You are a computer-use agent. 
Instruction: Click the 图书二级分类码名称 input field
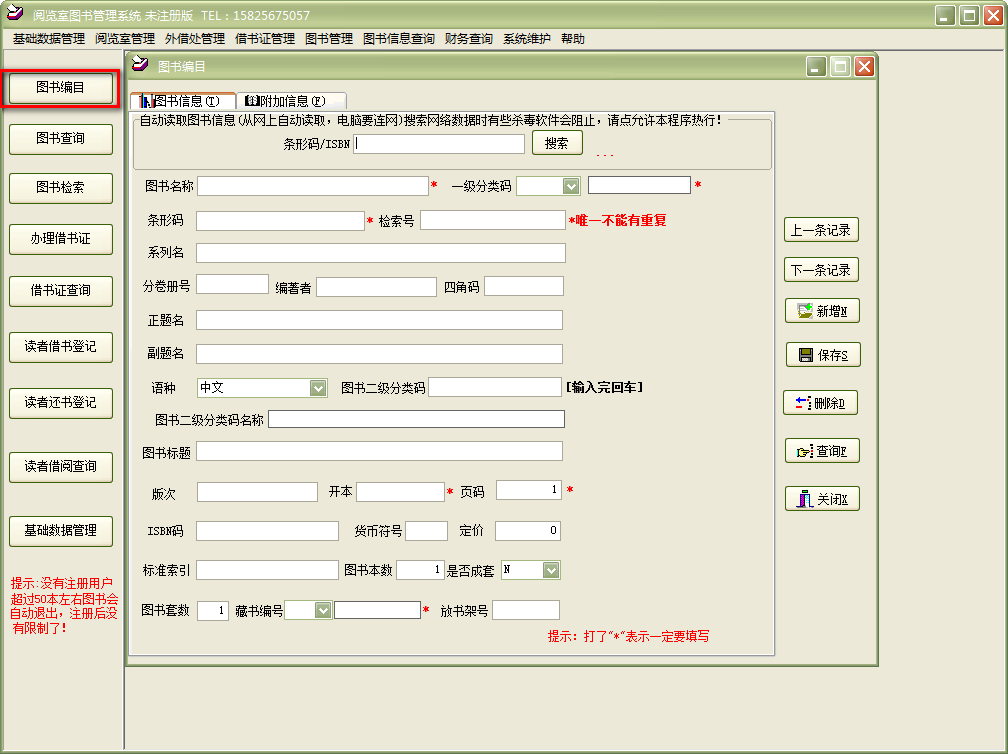pos(417,419)
